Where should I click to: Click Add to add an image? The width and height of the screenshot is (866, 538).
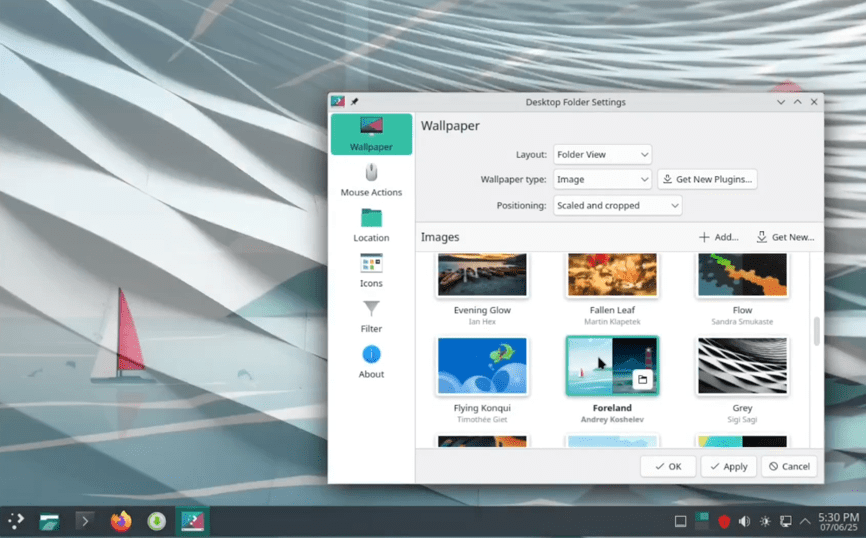point(719,237)
